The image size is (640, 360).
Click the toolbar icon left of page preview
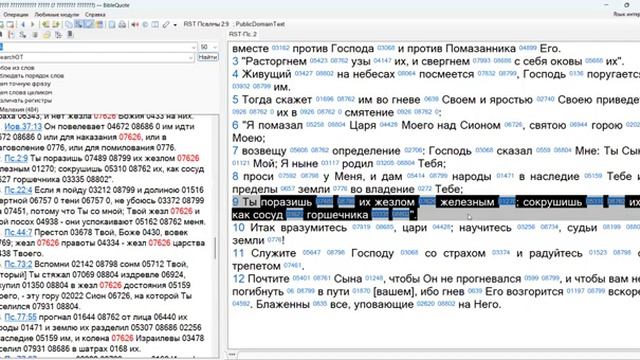click(99, 24)
